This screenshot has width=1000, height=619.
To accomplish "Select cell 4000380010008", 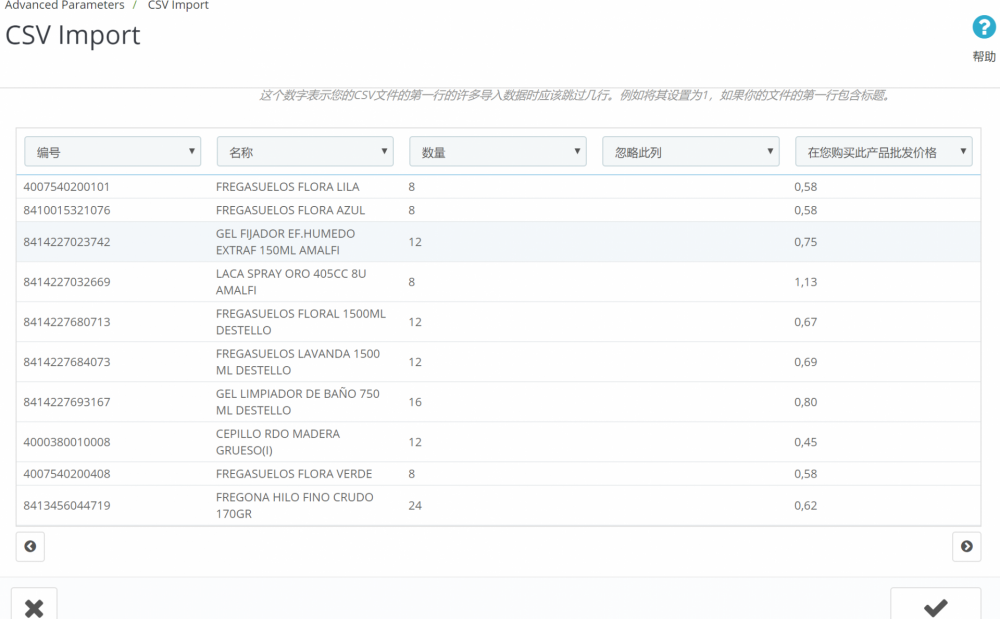I will pyautogui.click(x=66, y=442).
